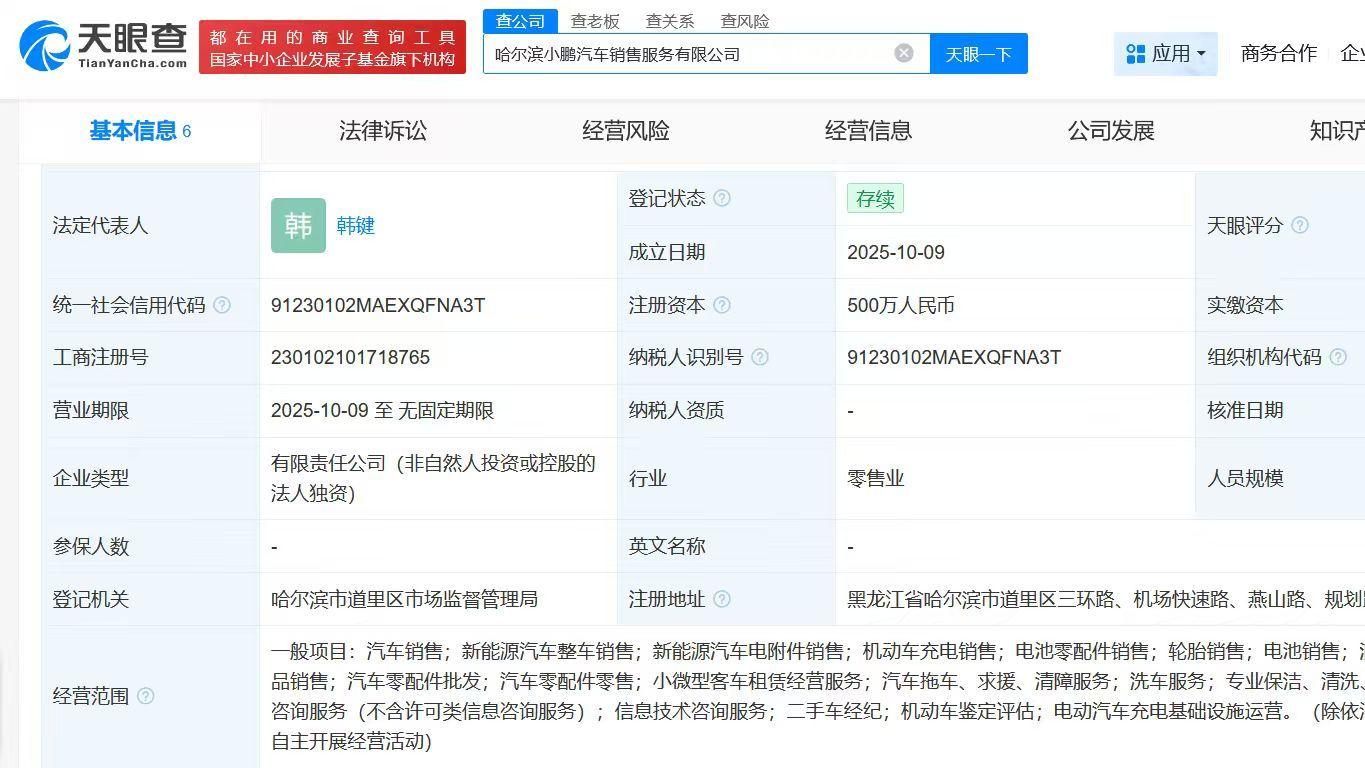
Task: Open the 基本信息 tab
Action: click(x=140, y=131)
